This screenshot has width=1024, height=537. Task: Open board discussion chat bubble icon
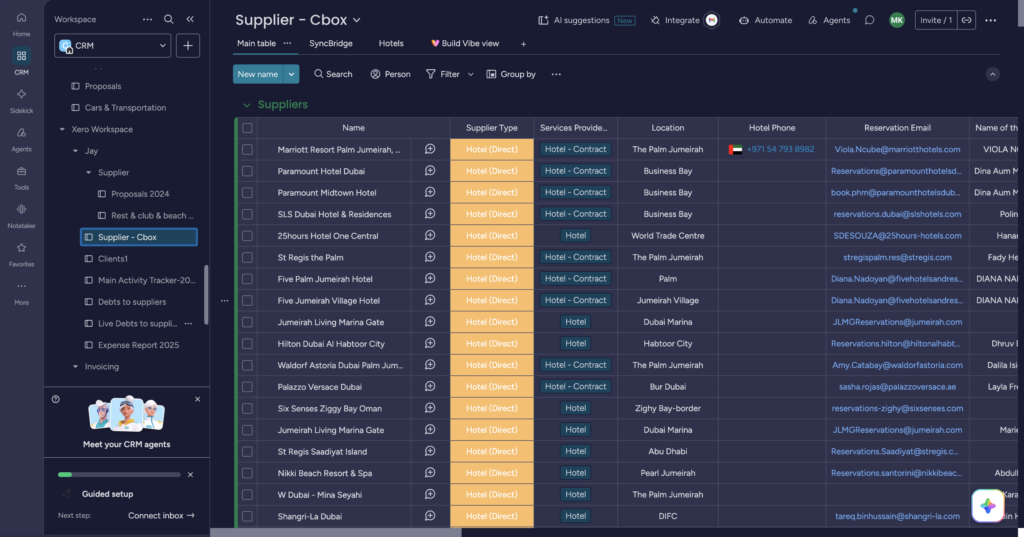pyautogui.click(x=869, y=20)
